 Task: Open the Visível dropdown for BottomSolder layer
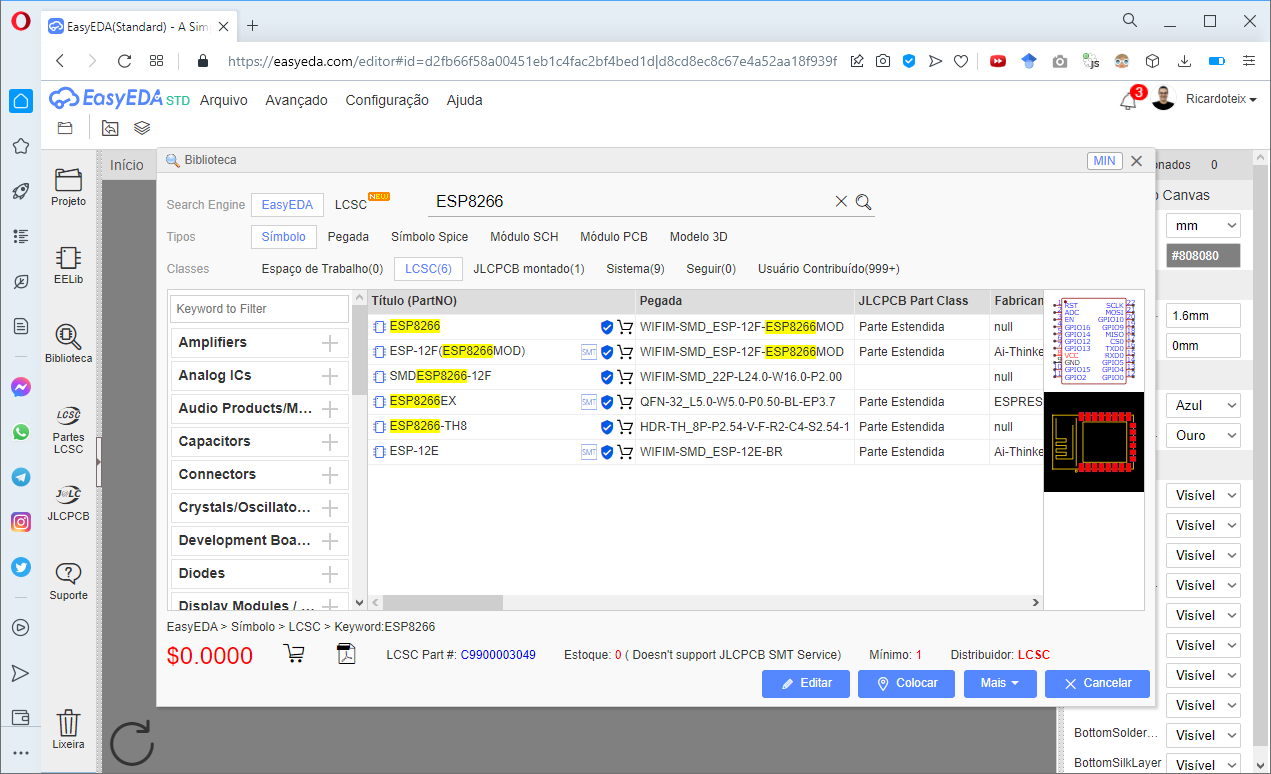1203,734
